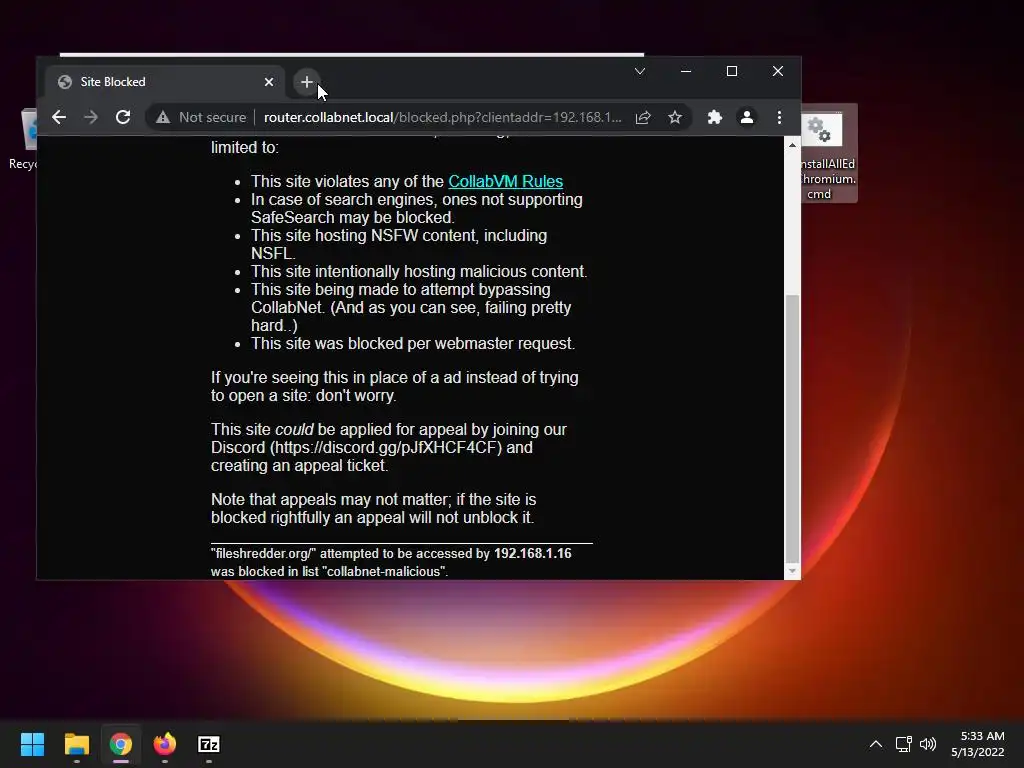Click the IP address 192.168.1.16
The image size is (1024, 768).
532,554
